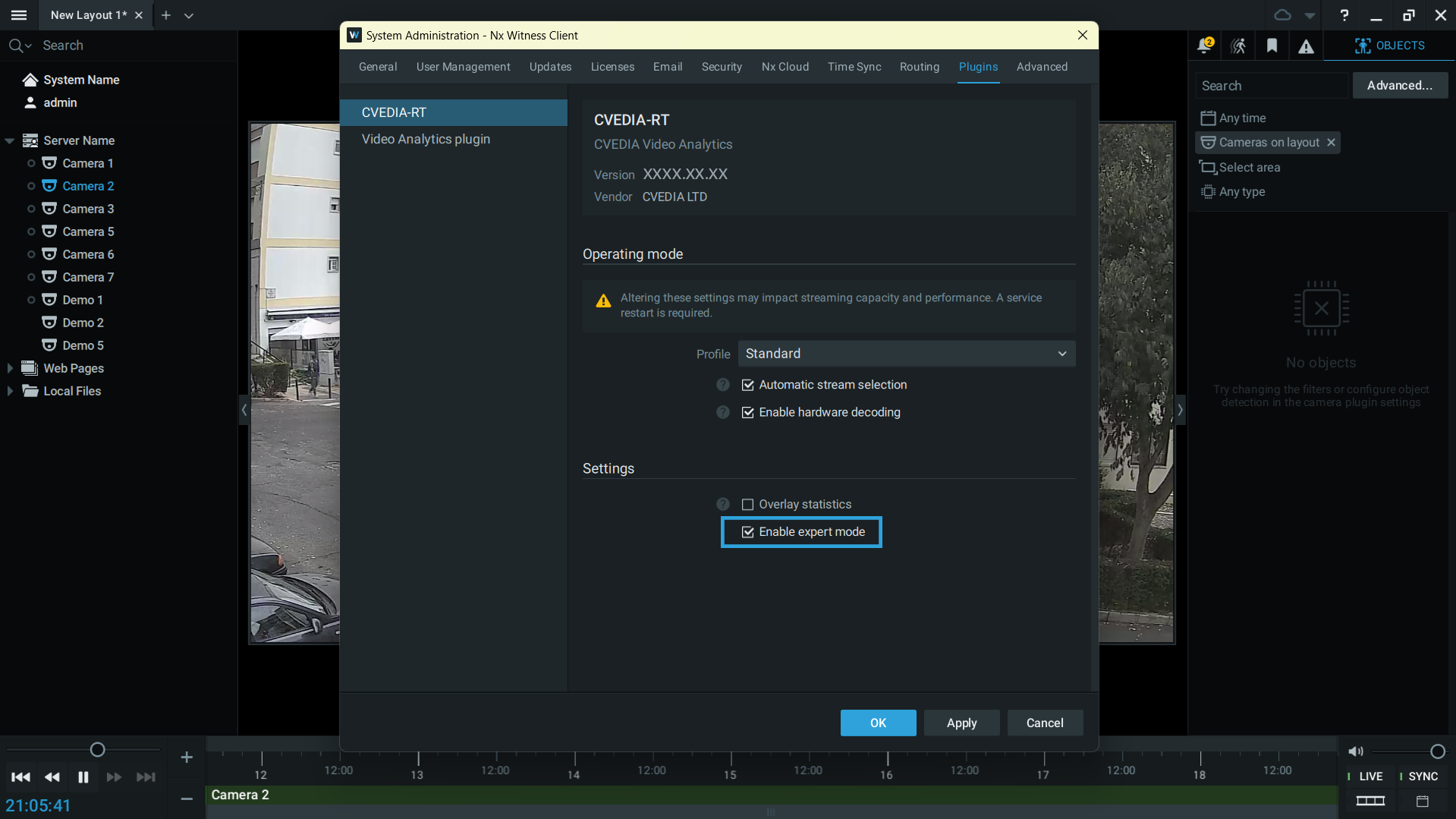Click the Demo 1 camera icon
The image size is (1456, 819).
point(49,300)
